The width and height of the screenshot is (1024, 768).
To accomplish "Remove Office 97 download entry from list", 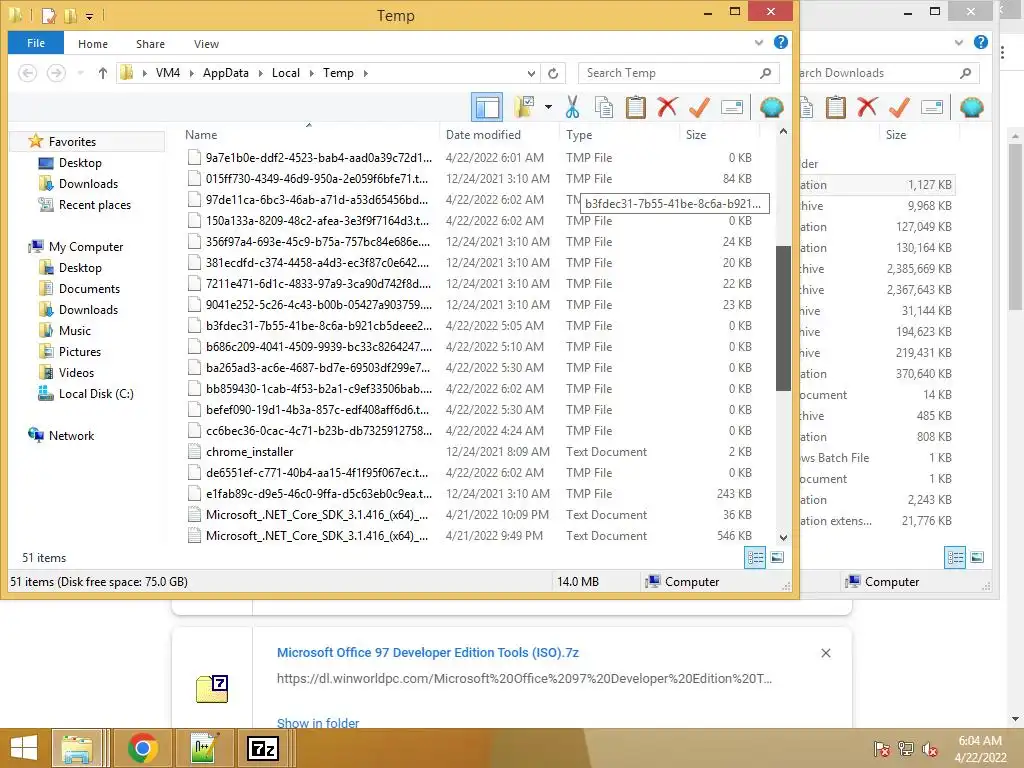I will (825, 653).
